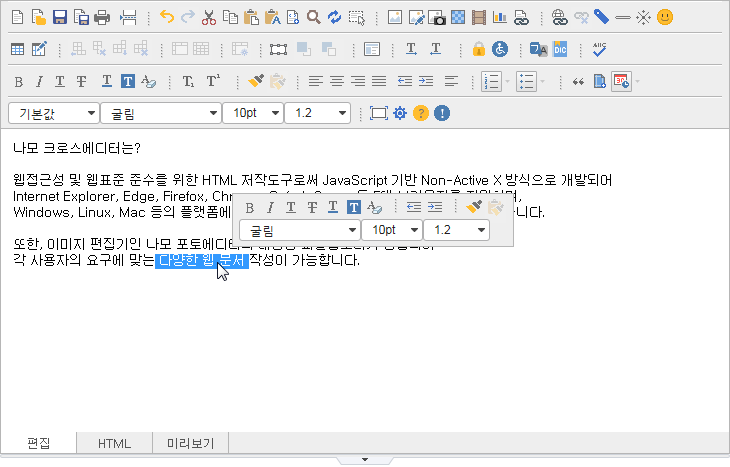
Task: Toggle Underline in the main toolbar
Action: [60, 82]
